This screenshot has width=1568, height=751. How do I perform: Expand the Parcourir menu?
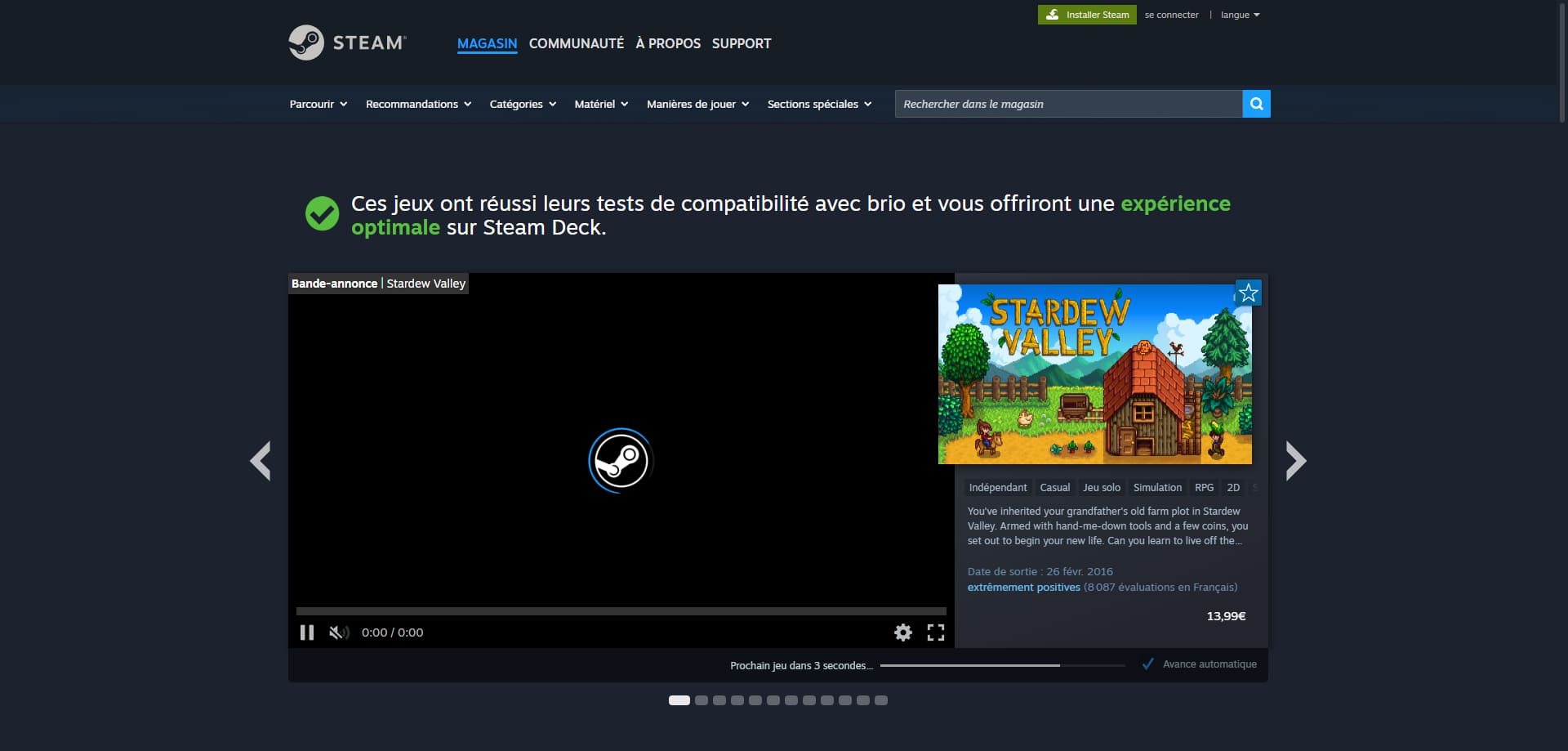pyautogui.click(x=318, y=104)
